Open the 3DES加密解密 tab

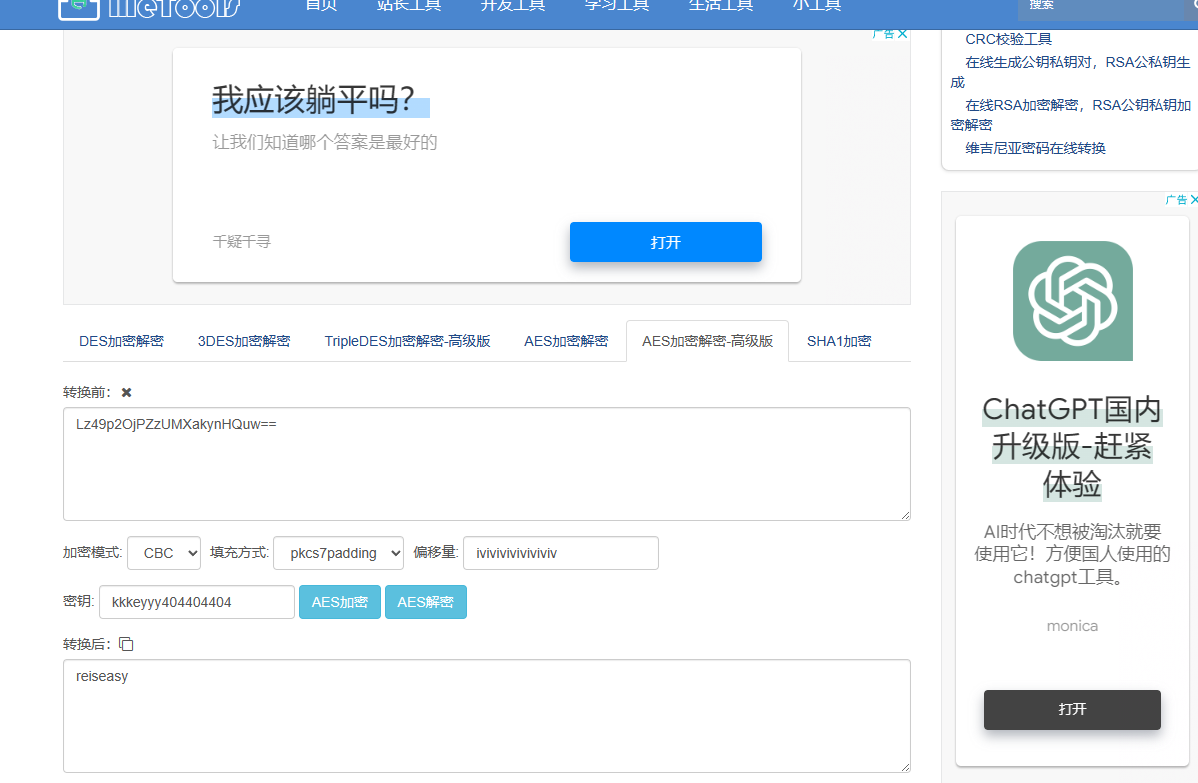pos(244,341)
